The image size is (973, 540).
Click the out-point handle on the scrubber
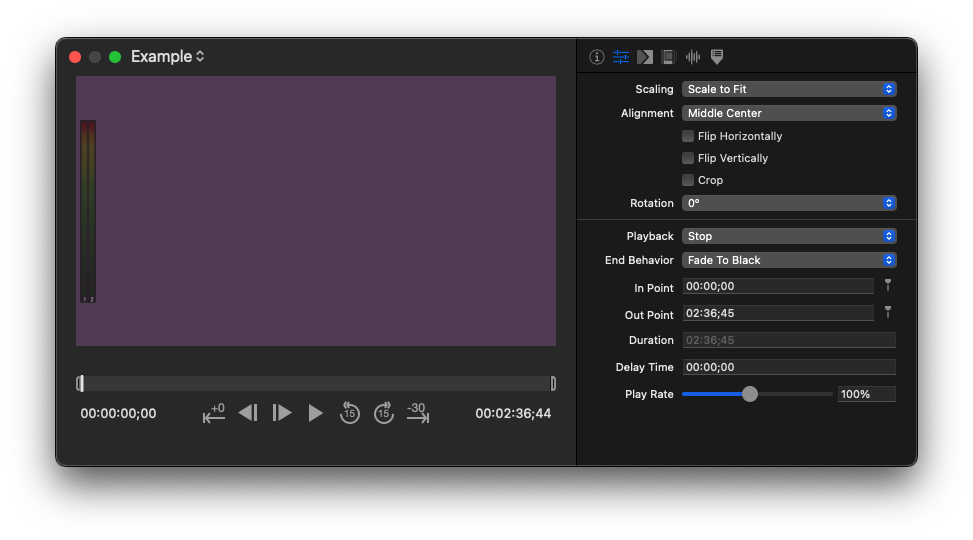click(x=553, y=384)
